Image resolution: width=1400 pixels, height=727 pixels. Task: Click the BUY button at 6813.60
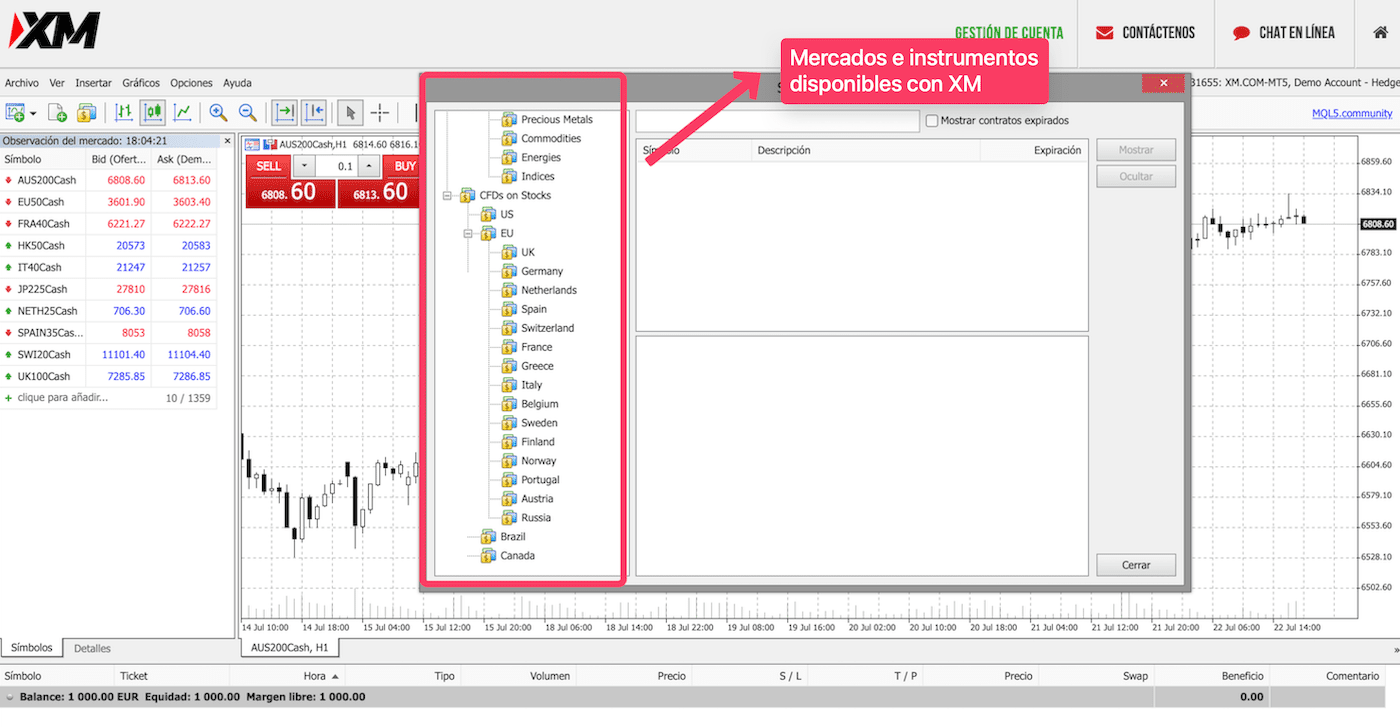click(x=377, y=181)
